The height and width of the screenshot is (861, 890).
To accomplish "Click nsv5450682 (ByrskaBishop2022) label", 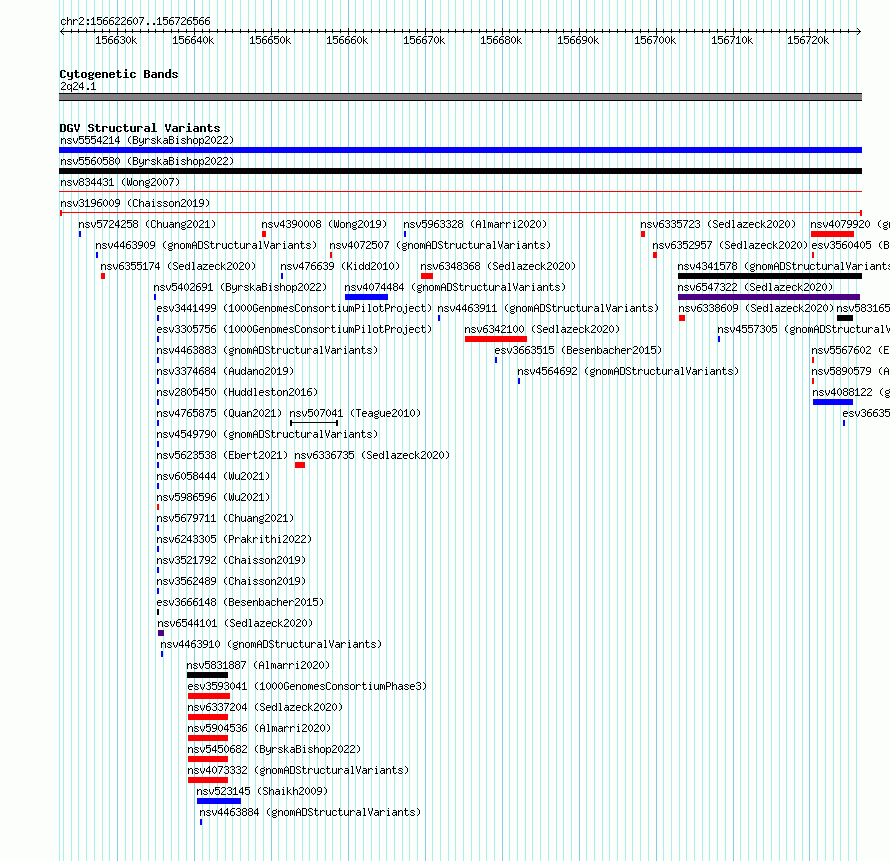I will [274, 749].
